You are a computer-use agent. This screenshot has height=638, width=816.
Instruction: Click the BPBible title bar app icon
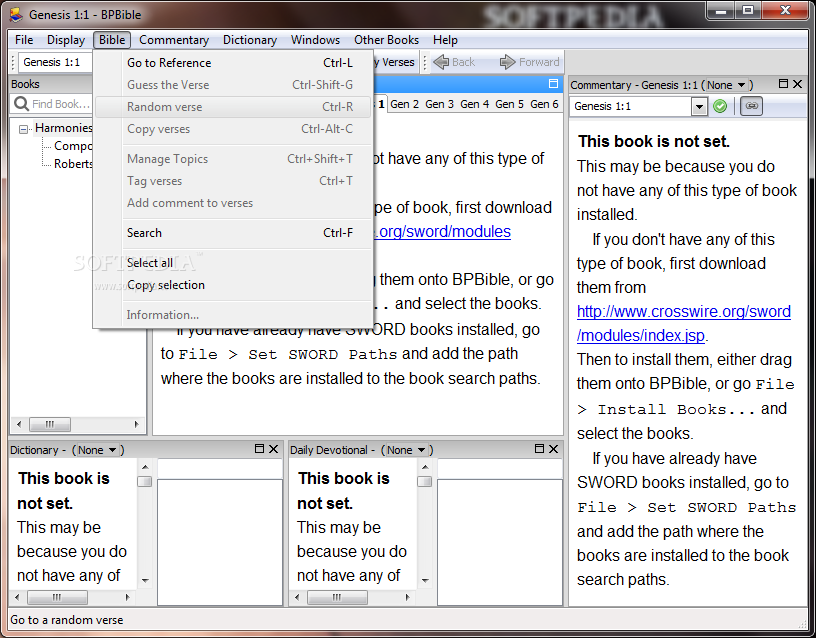[17, 14]
